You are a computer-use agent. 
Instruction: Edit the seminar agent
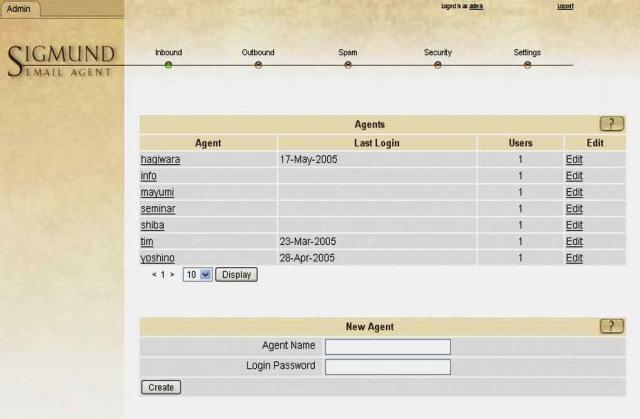[574, 208]
